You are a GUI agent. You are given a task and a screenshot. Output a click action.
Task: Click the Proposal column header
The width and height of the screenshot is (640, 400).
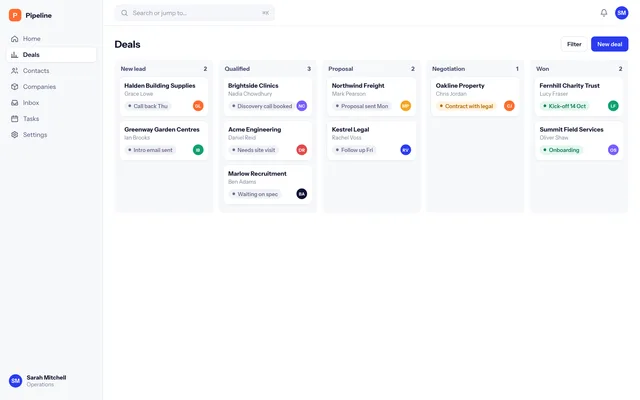coord(340,69)
